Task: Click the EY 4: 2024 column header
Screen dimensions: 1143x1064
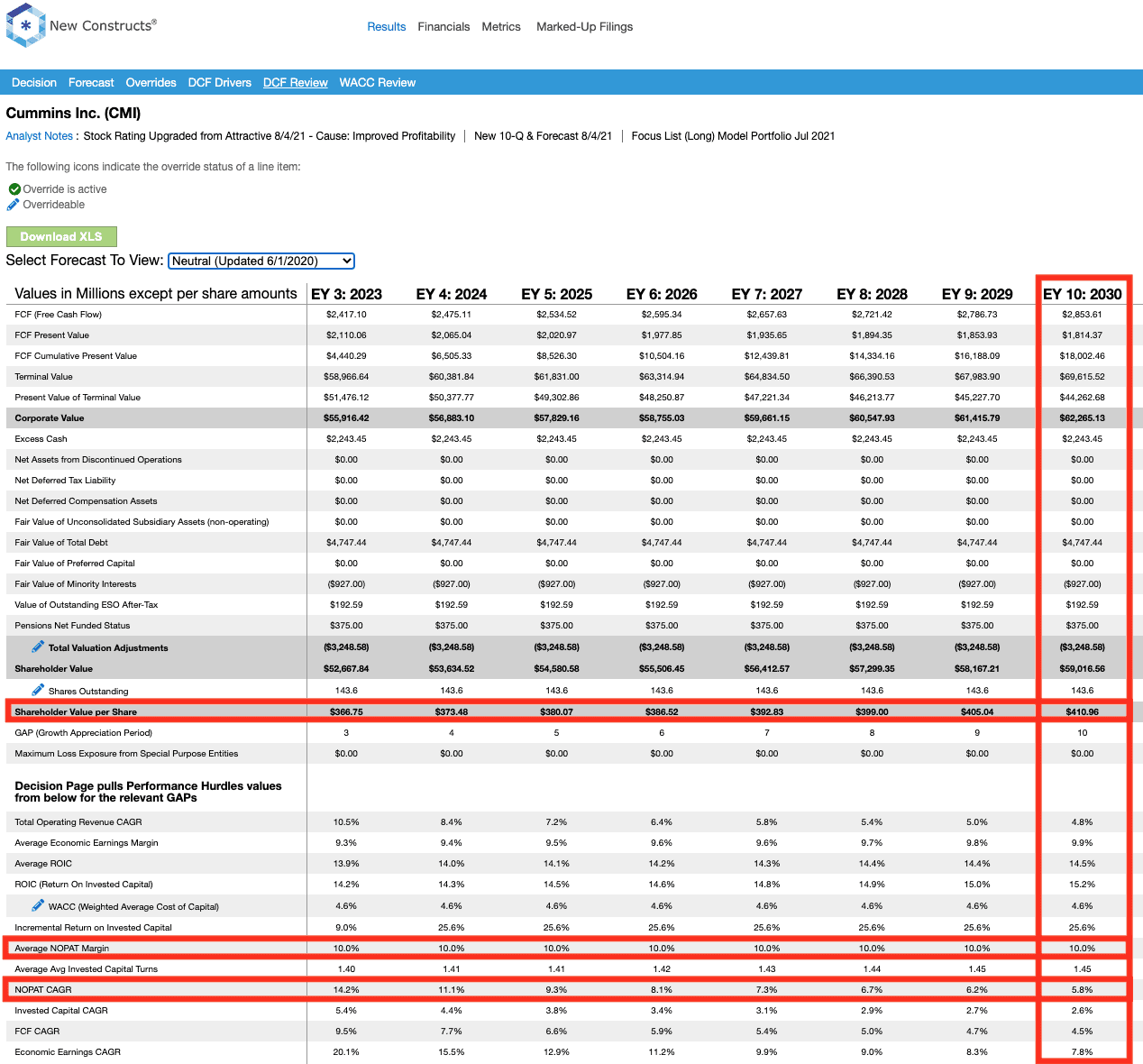Action: [452, 294]
